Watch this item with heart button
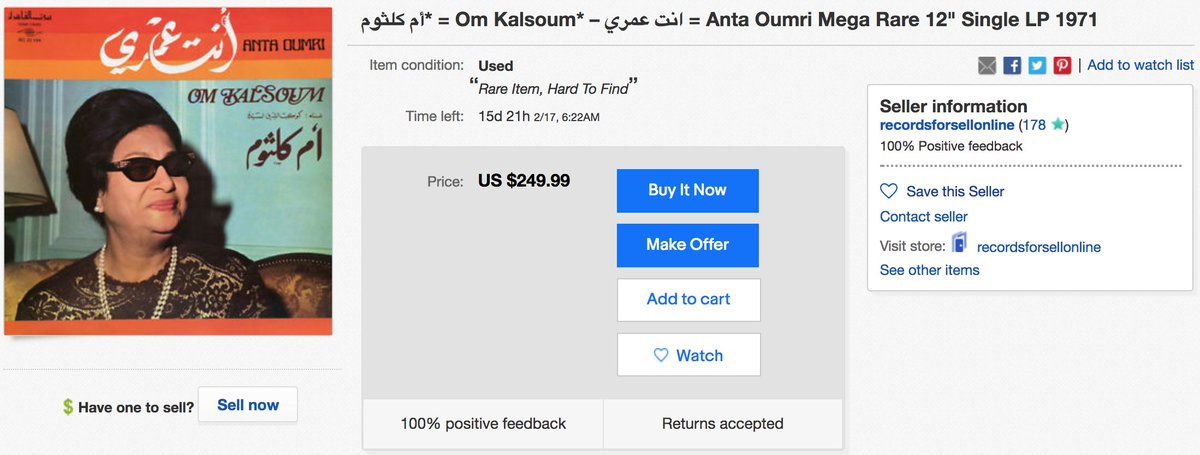This screenshot has height=455, width=1200. [688, 355]
